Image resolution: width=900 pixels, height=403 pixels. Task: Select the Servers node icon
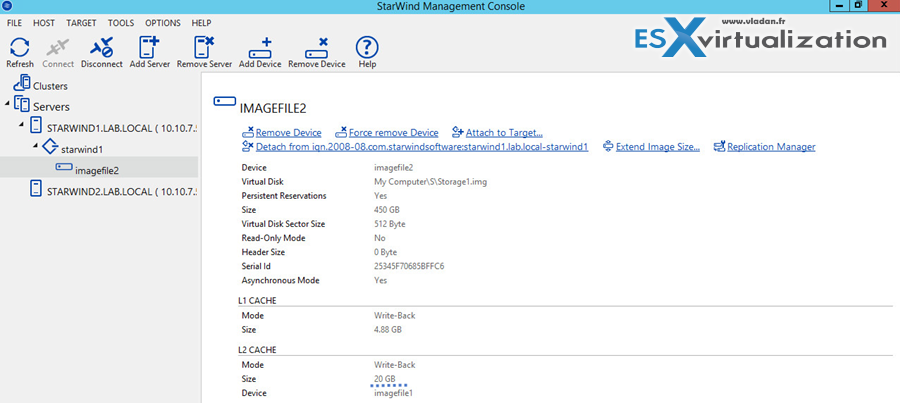click(x=21, y=104)
